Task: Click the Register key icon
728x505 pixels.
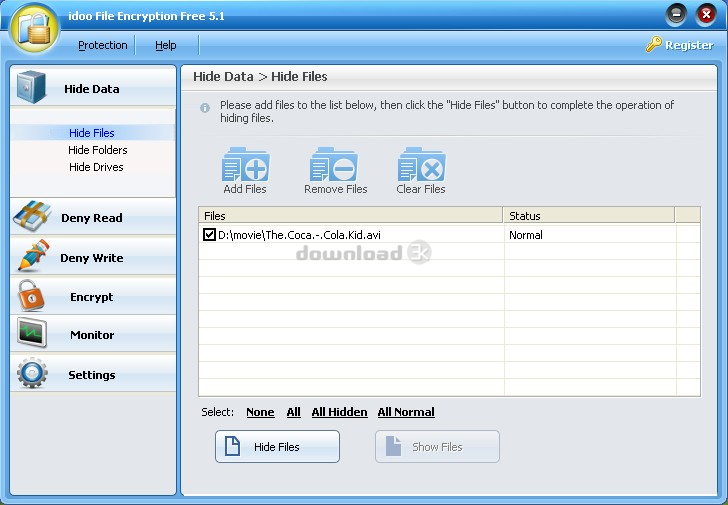Action: [x=654, y=44]
